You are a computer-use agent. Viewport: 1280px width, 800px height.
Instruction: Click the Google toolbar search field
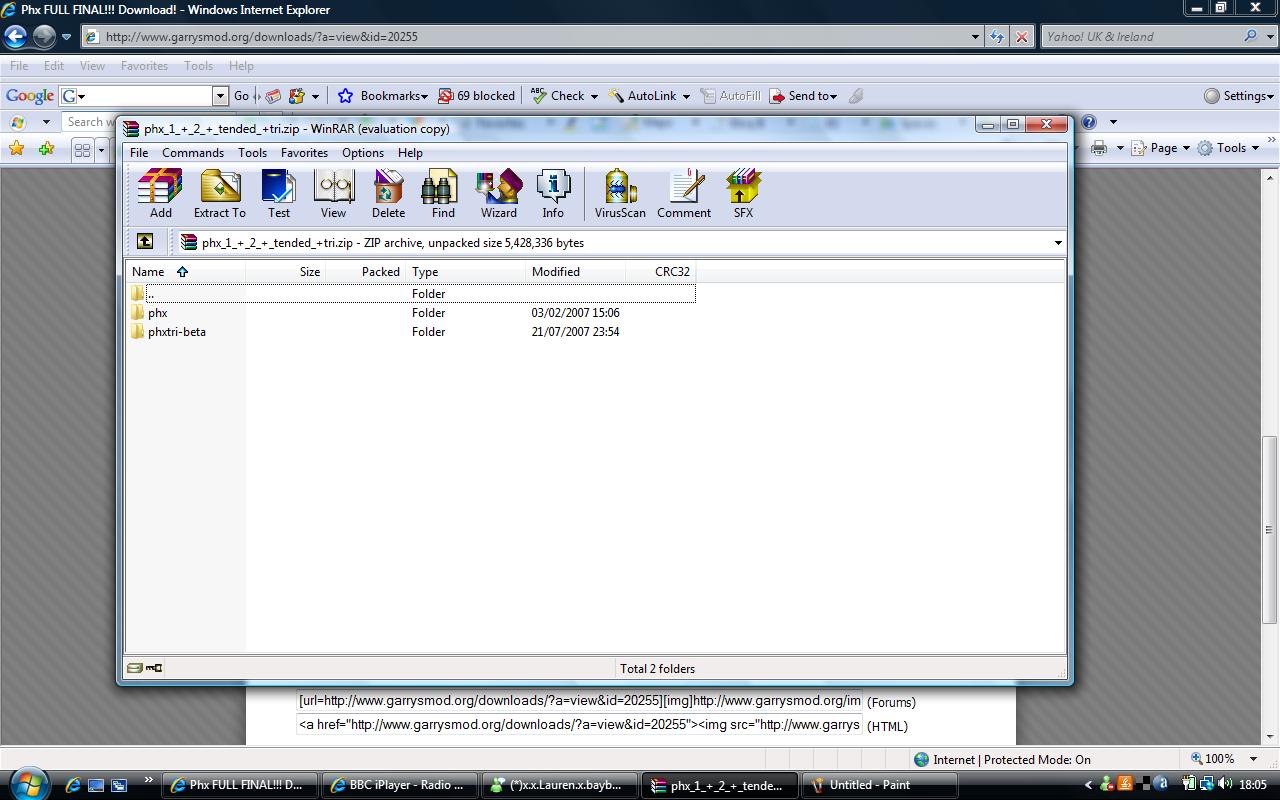coord(144,96)
